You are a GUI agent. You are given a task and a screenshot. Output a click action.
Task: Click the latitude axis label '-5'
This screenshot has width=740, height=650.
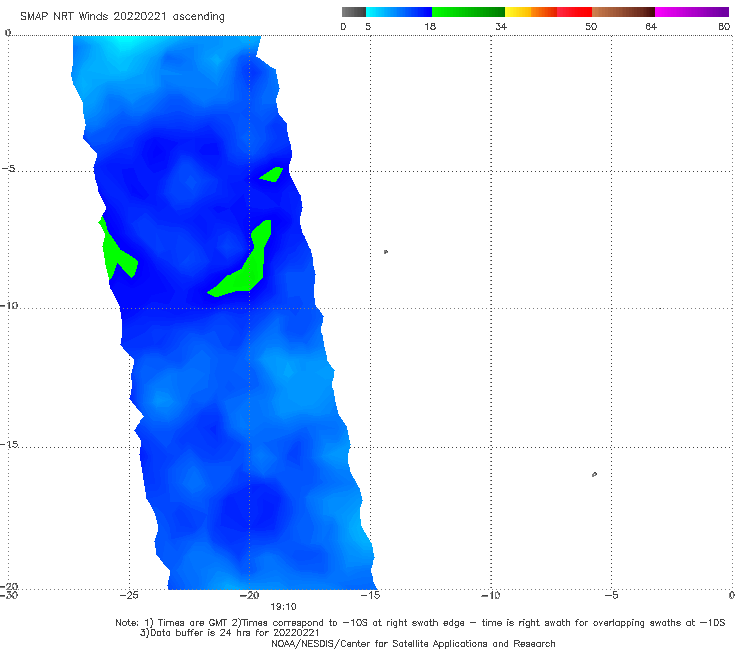[x=8, y=169]
